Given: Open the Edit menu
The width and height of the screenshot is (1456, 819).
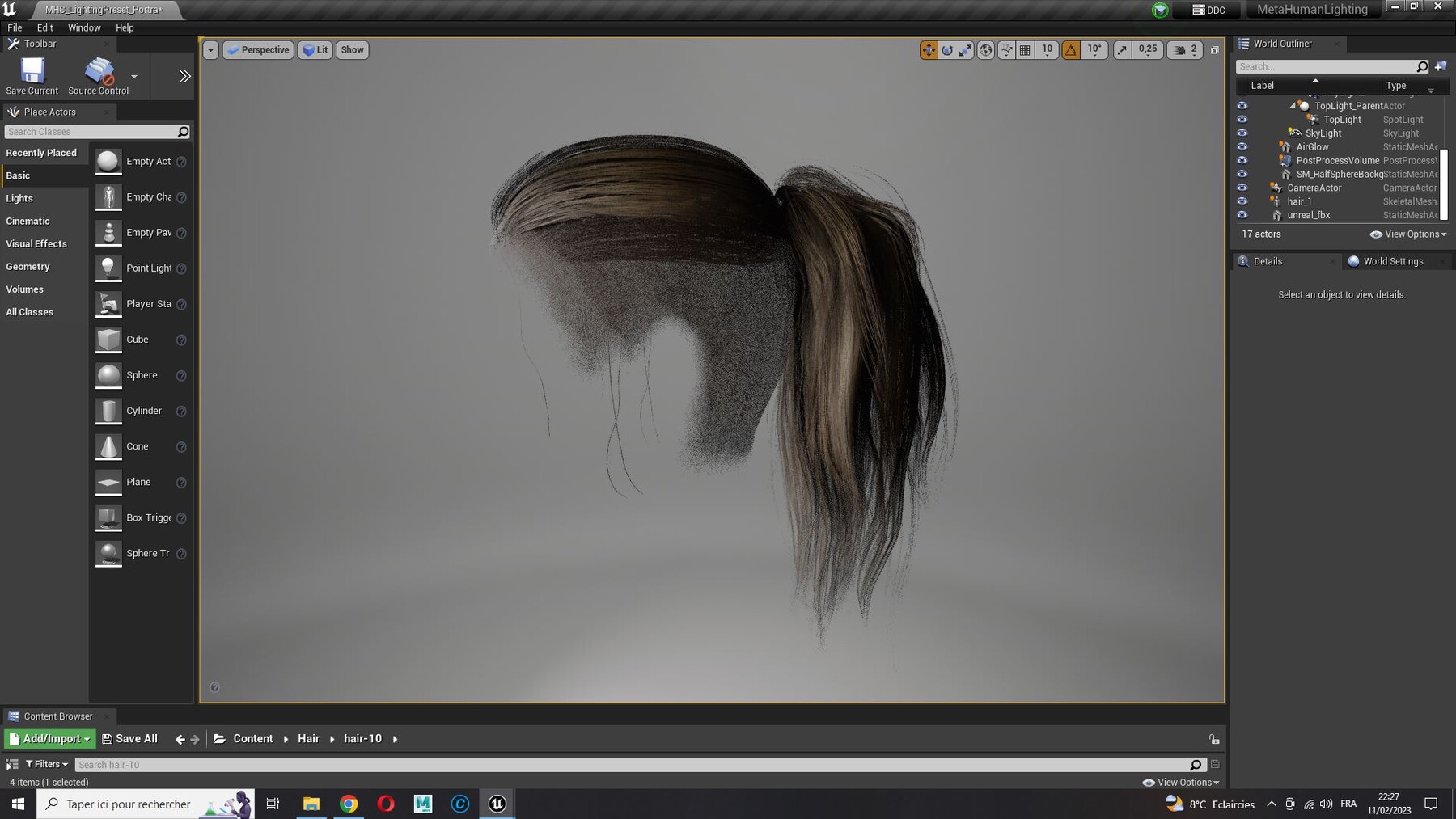Looking at the screenshot, I should click(x=44, y=27).
